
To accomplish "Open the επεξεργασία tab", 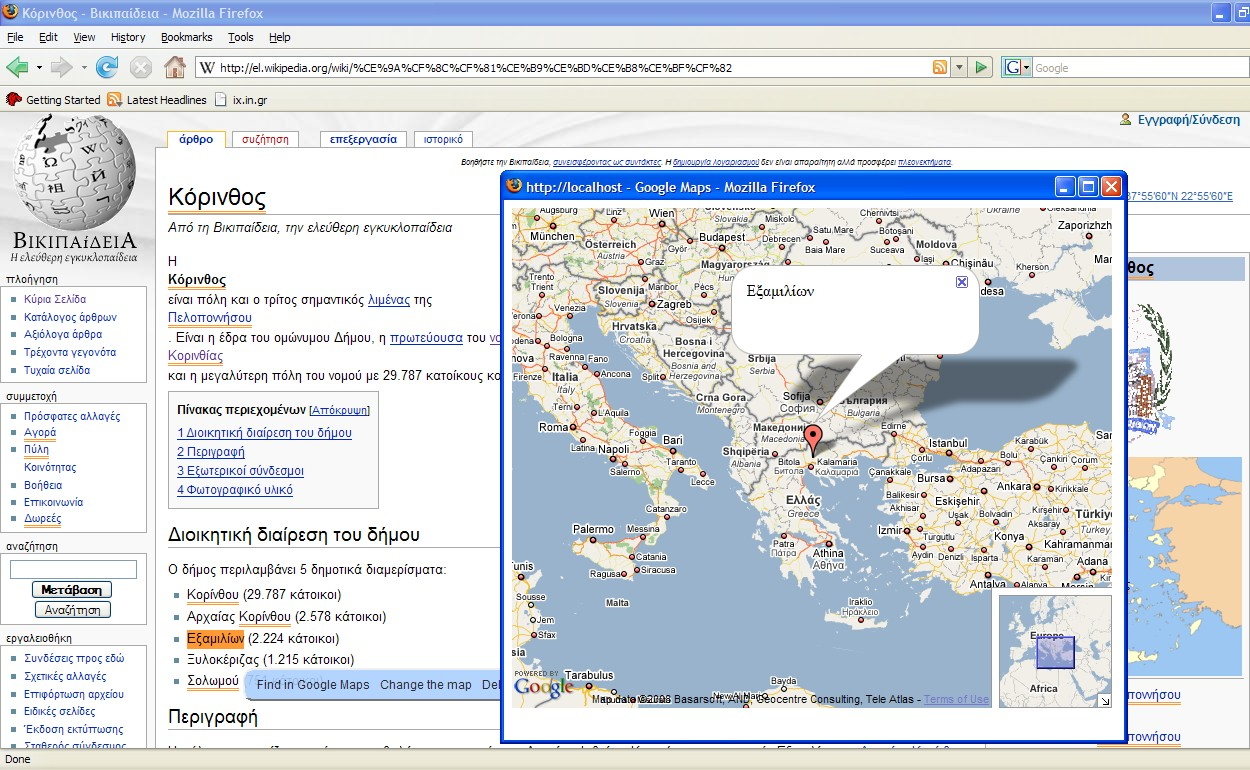I will pyautogui.click(x=363, y=139).
